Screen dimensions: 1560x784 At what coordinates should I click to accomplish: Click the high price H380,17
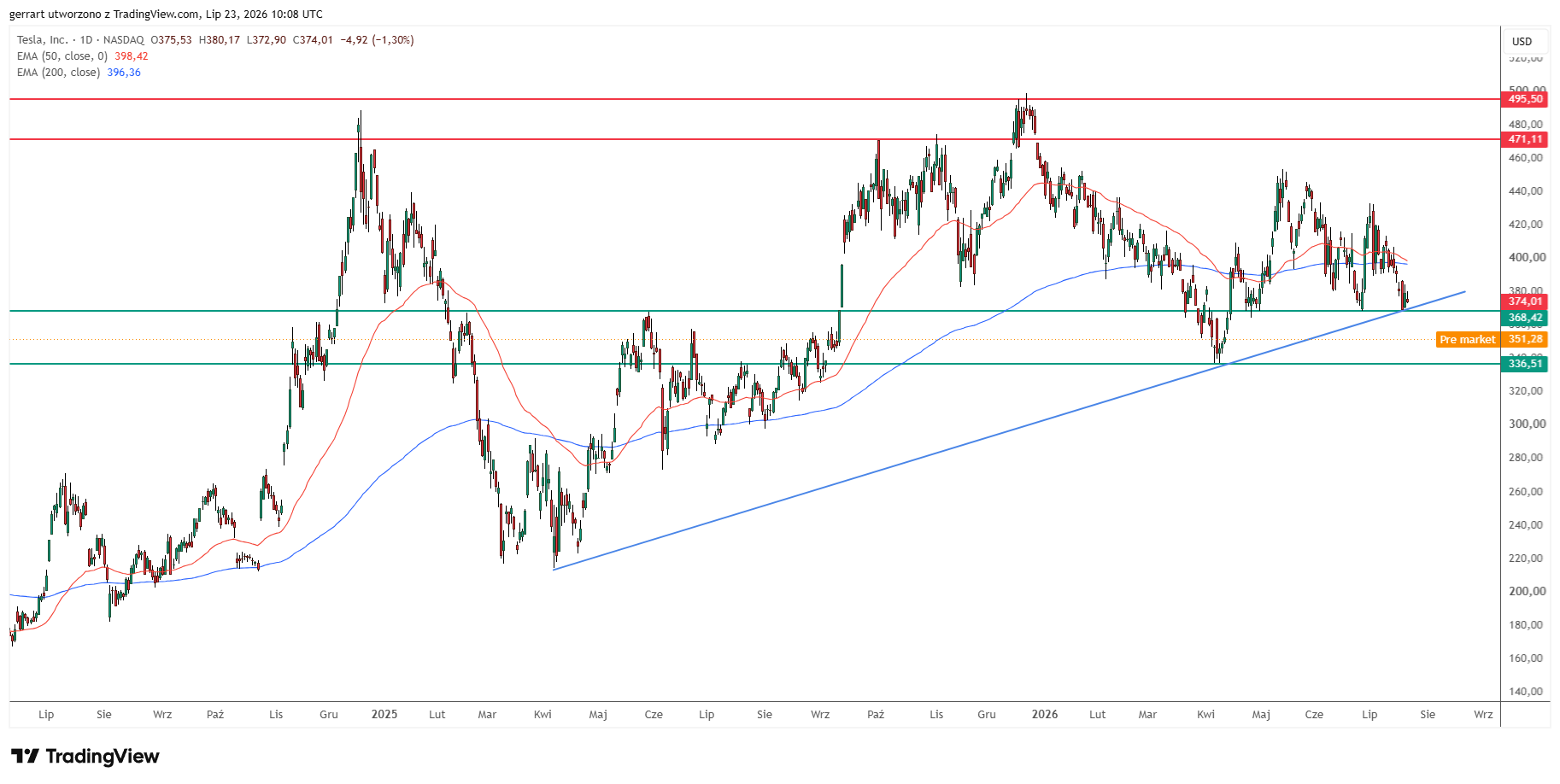click(220, 40)
